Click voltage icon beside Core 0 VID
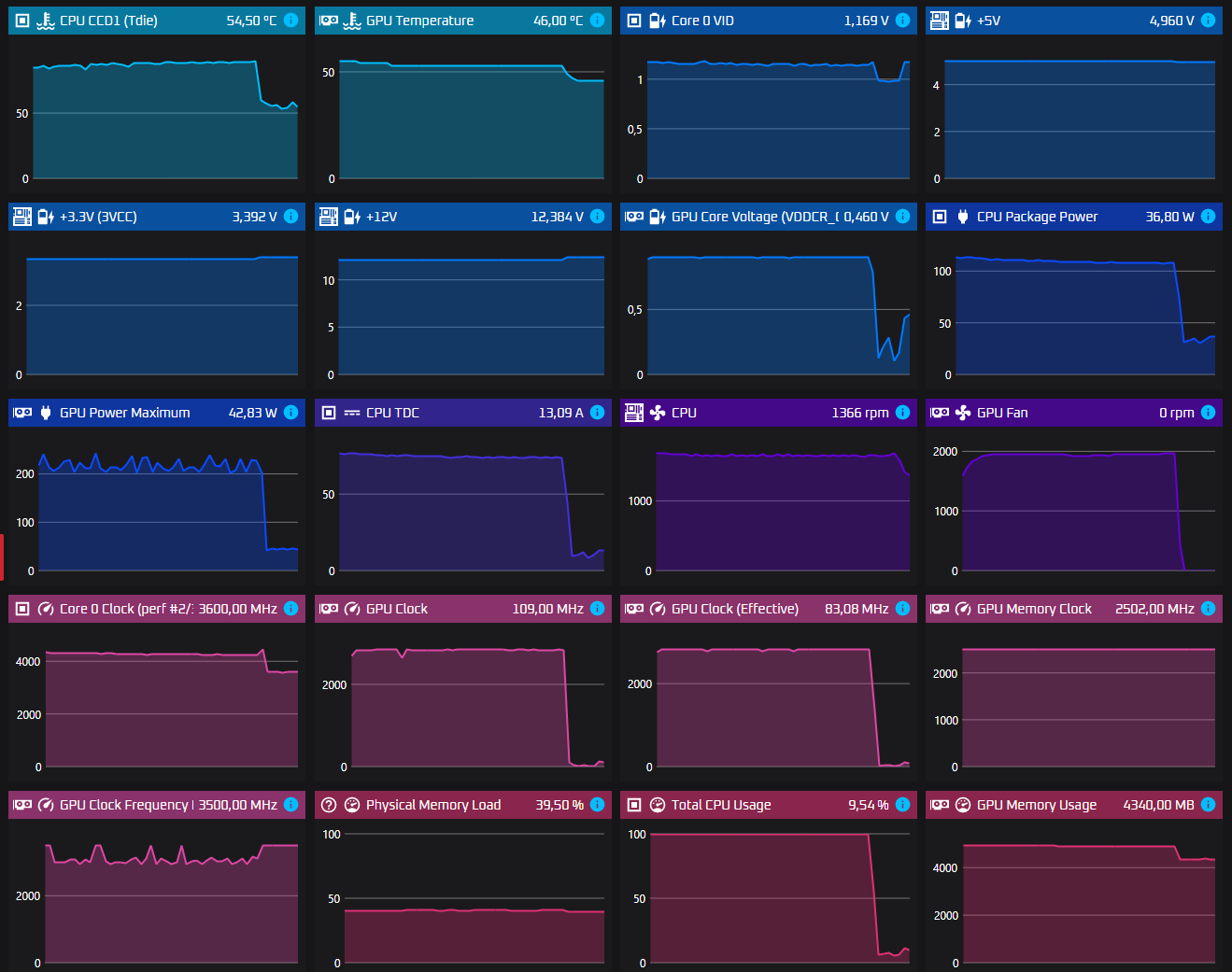The height and width of the screenshot is (972, 1232). [658, 21]
